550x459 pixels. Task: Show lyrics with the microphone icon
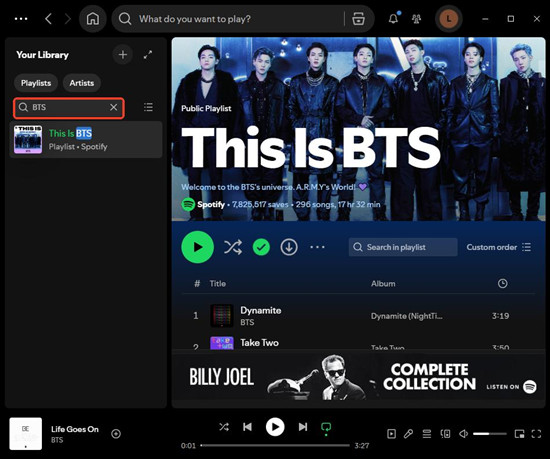point(408,434)
